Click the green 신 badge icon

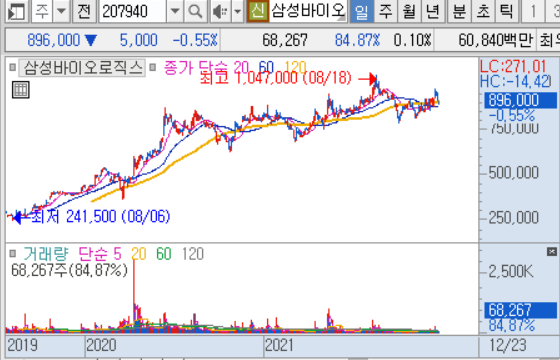click(x=257, y=11)
